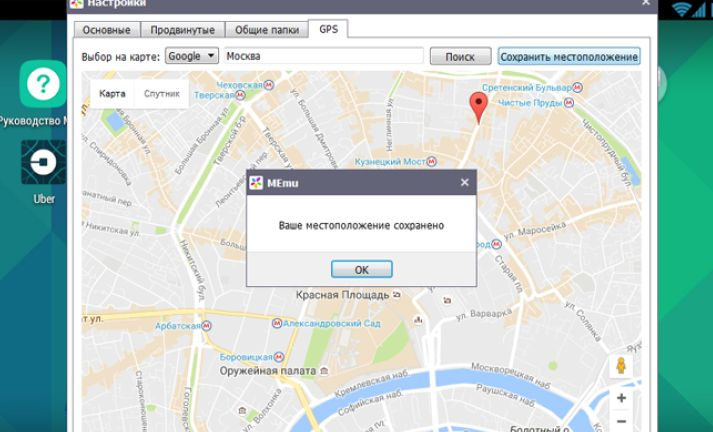Switch to the Продвинутые tab

(x=183, y=30)
